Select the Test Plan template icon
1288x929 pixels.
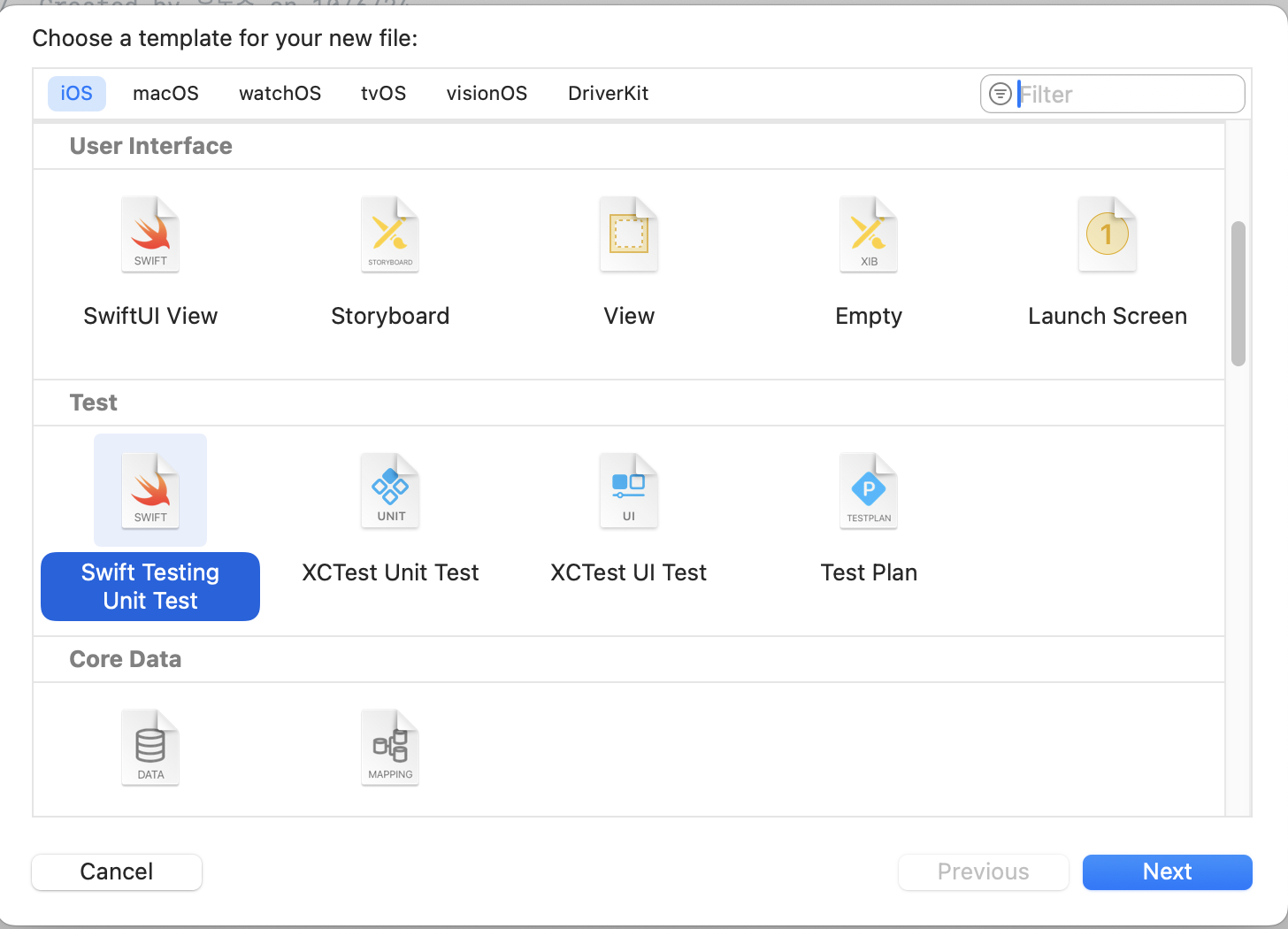[x=869, y=491]
